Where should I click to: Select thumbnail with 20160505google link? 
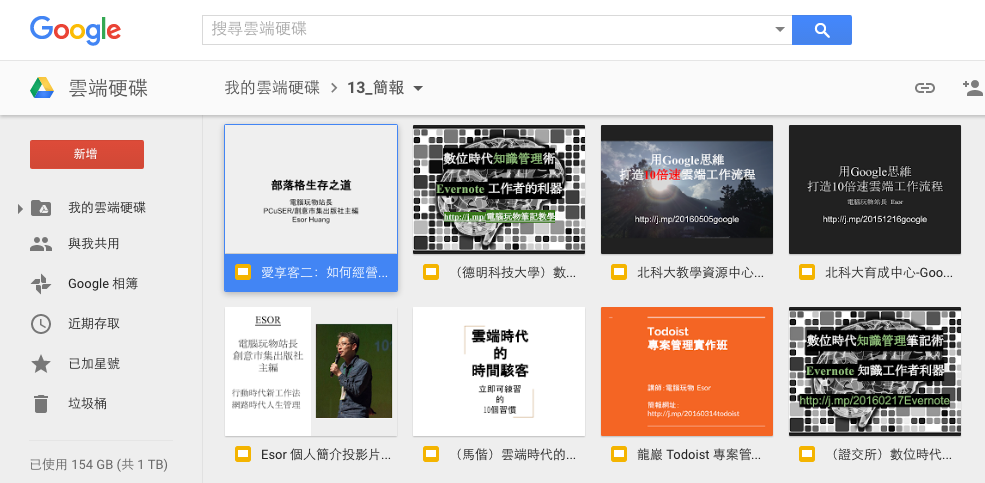tap(687, 189)
